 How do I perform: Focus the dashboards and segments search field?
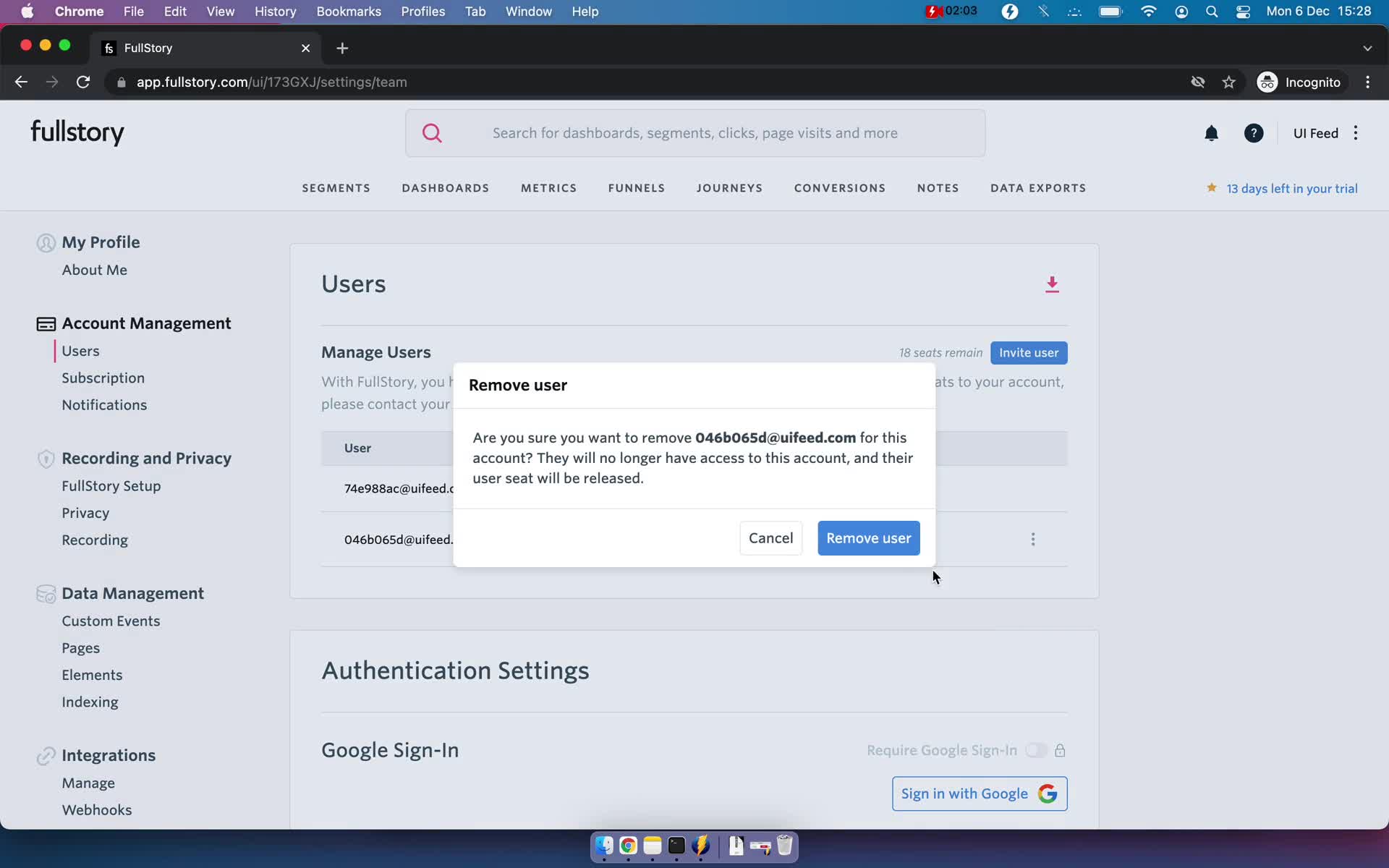pyautogui.click(x=695, y=133)
